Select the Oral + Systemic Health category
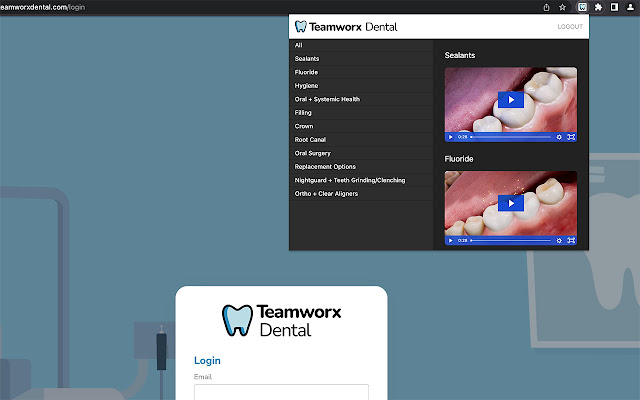 (361, 99)
